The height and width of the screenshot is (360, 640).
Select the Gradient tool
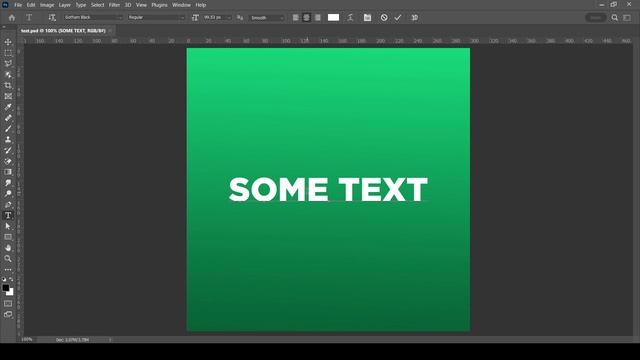[8, 172]
